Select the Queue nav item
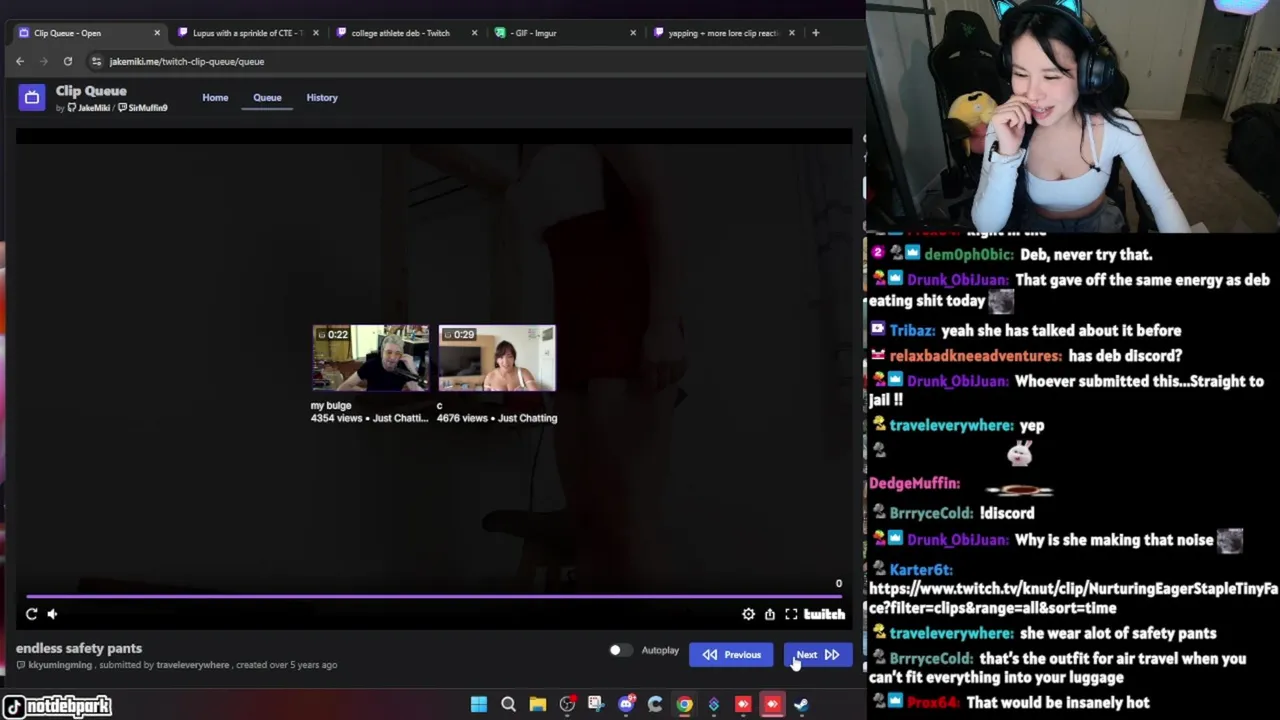Image resolution: width=1280 pixels, height=720 pixels. click(x=267, y=97)
